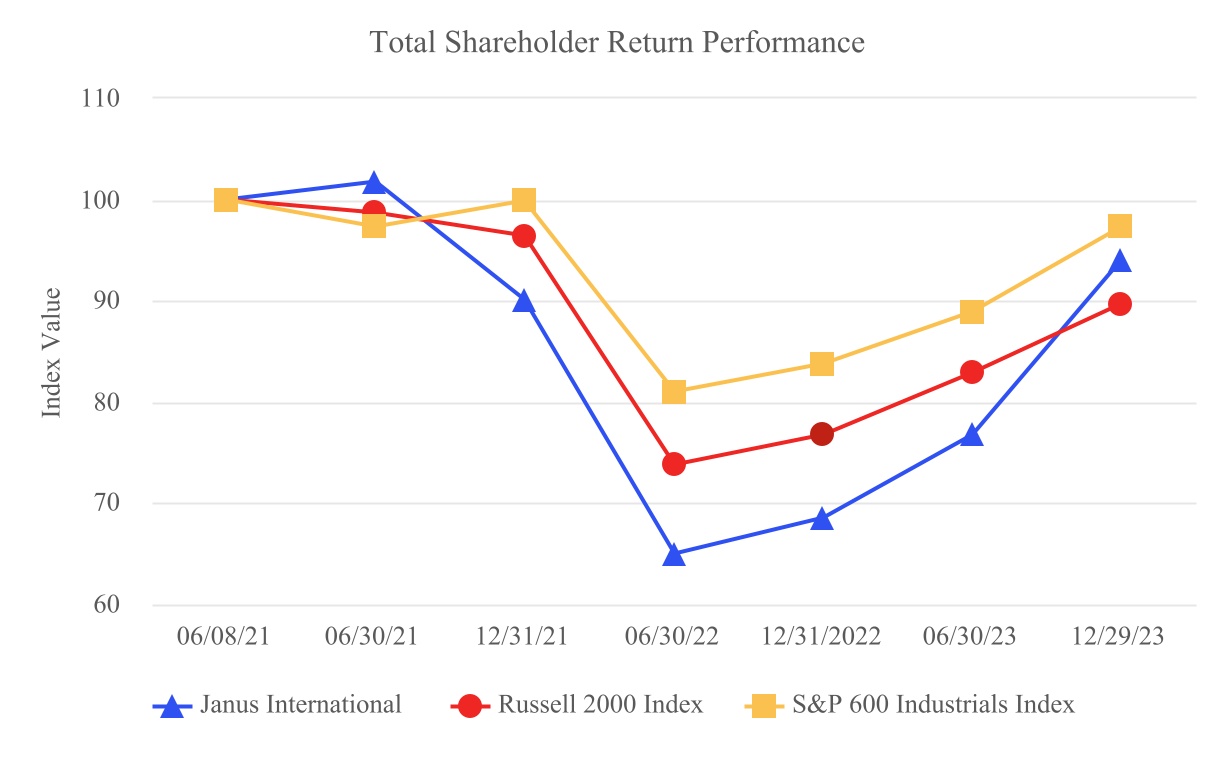Click the Janus International legend triangle icon

(173, 707)
